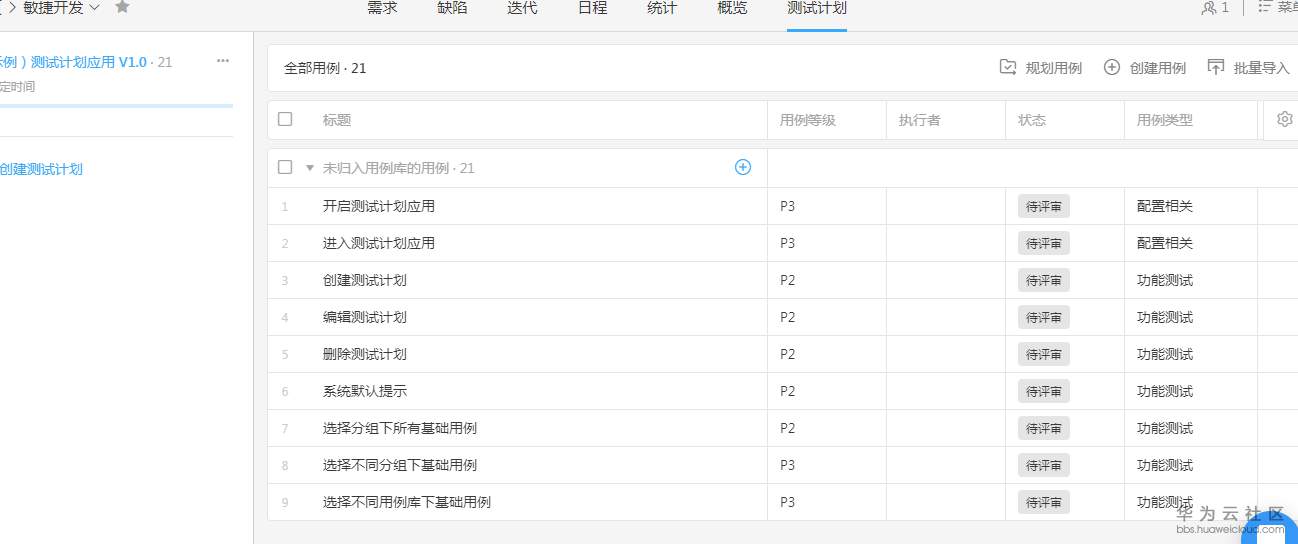The image size is (1298, 544).
Task: Click P2 level of 编辑测试计划
Action: point(788,318)
